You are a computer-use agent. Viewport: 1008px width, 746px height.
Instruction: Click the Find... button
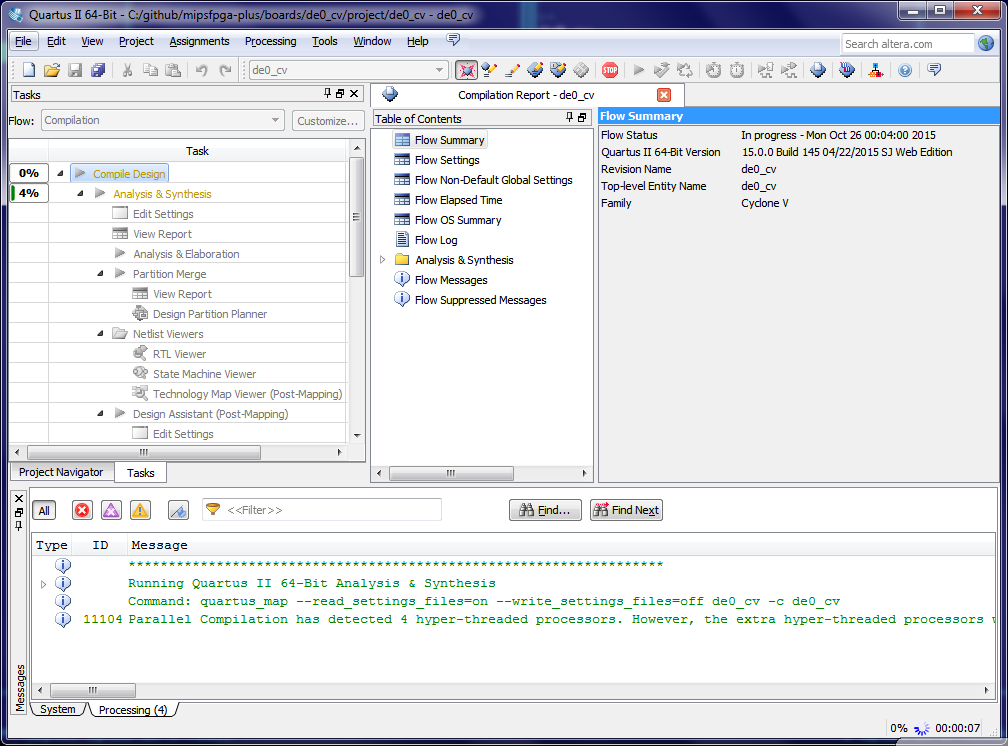click(545, 510)
